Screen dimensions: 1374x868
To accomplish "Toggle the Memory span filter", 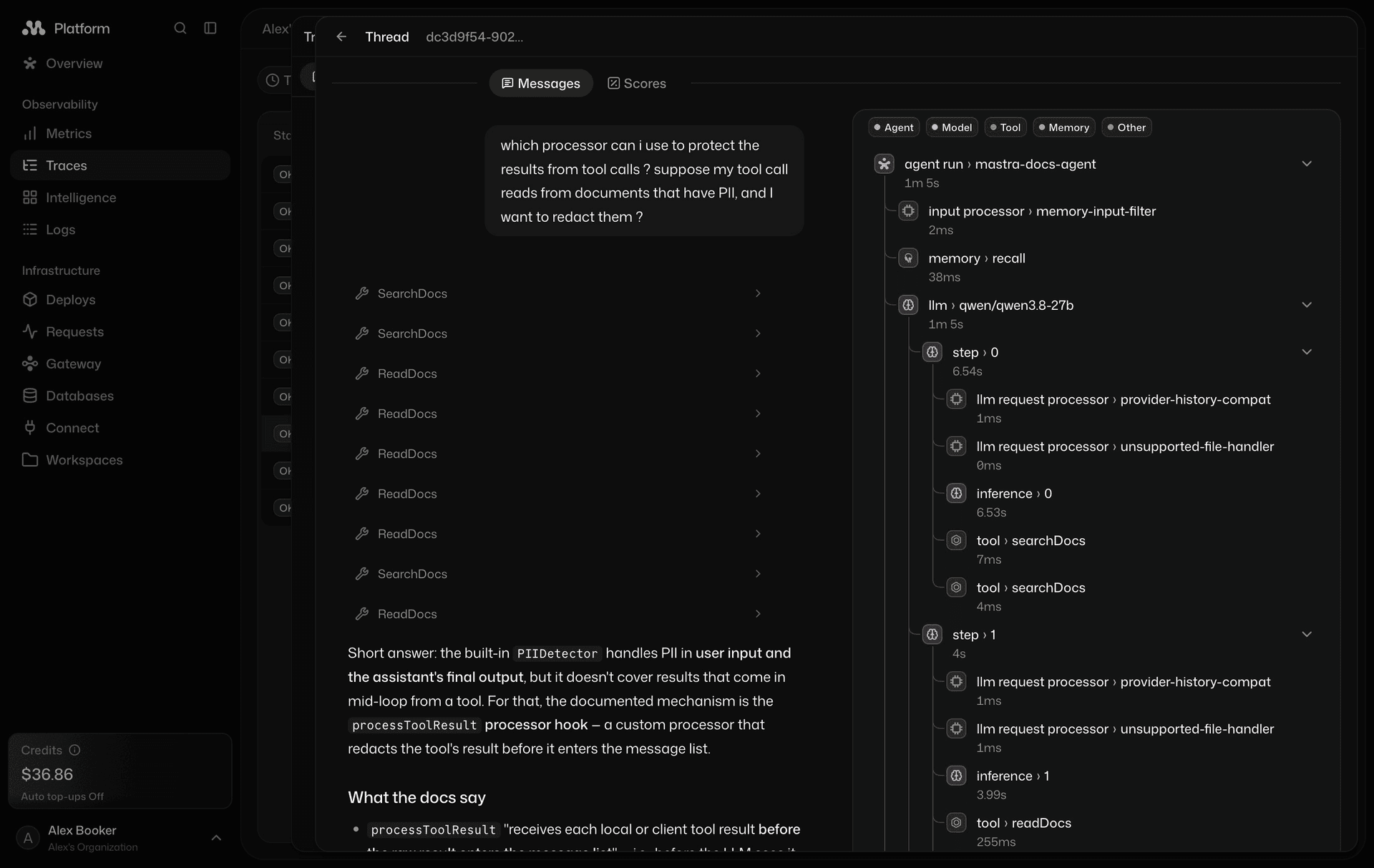I will pos(1064,127).
